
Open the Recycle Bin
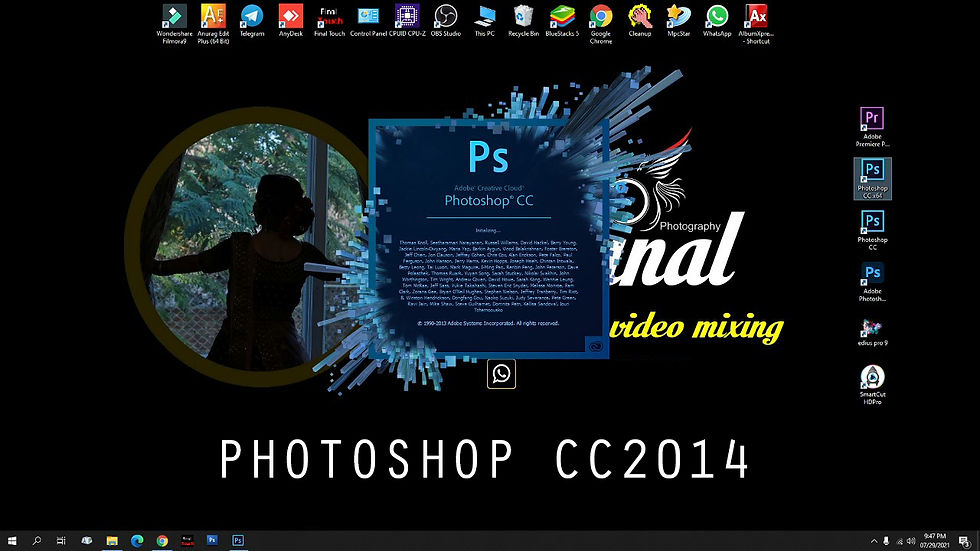pyautogui.click(x=523, y=21)
